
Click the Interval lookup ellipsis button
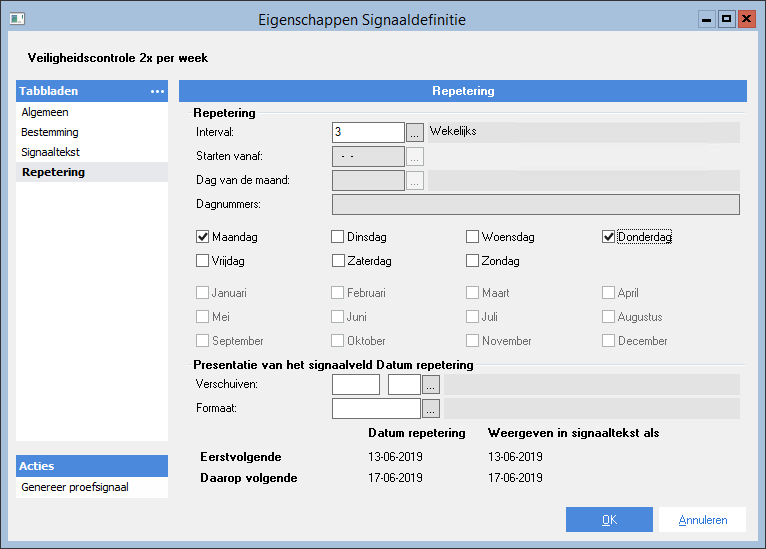point(415,131)
